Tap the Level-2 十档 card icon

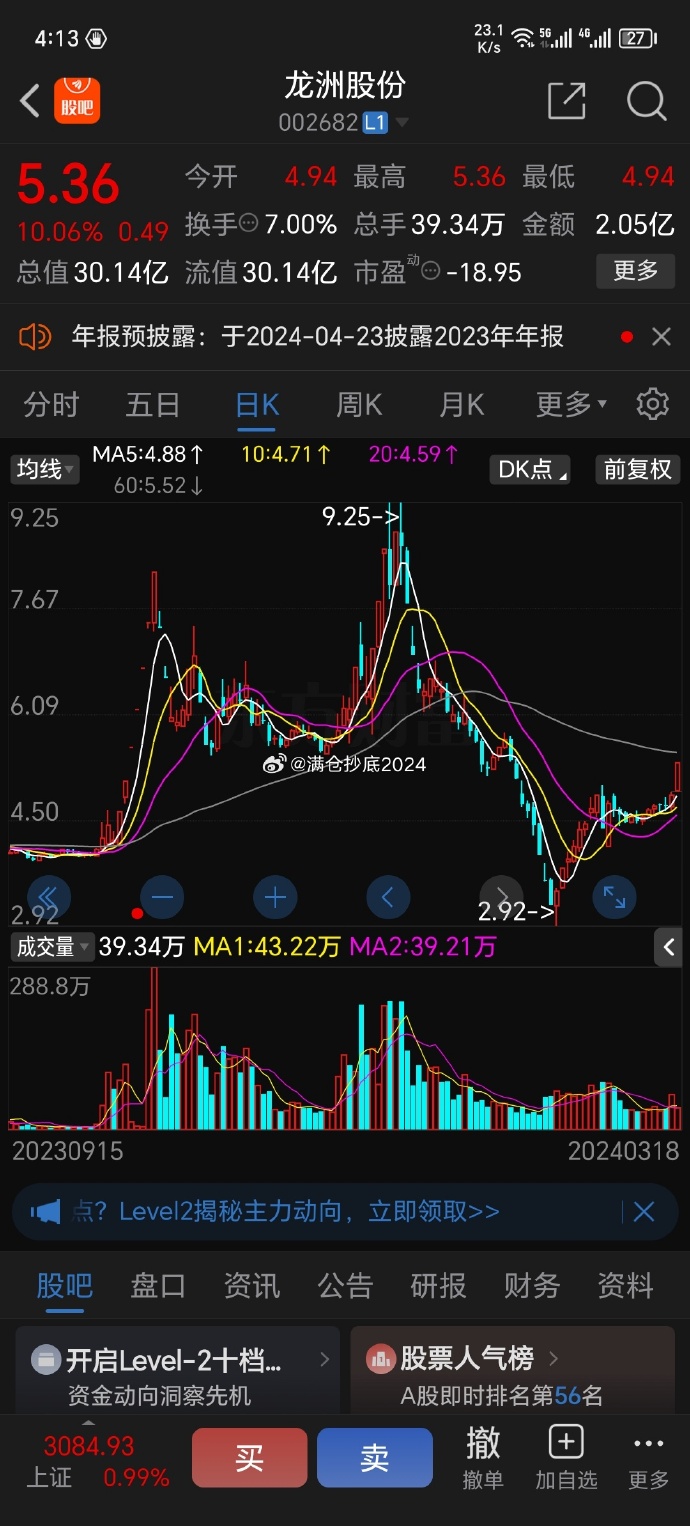(45, 1359)
